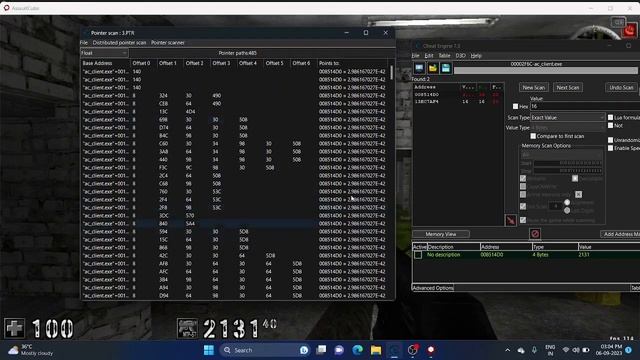Toggle the Fast Scan checkbox
The height and width of the screenshot is (360, 640).
523,207
